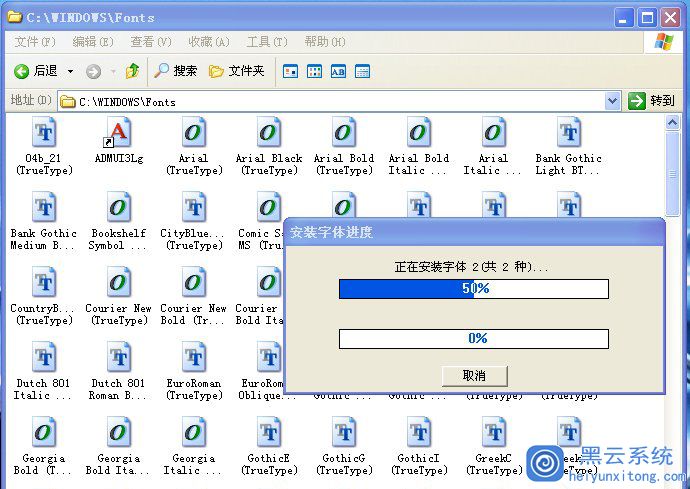Select the Bank Gothic Medium font icon

click(44, 207)
